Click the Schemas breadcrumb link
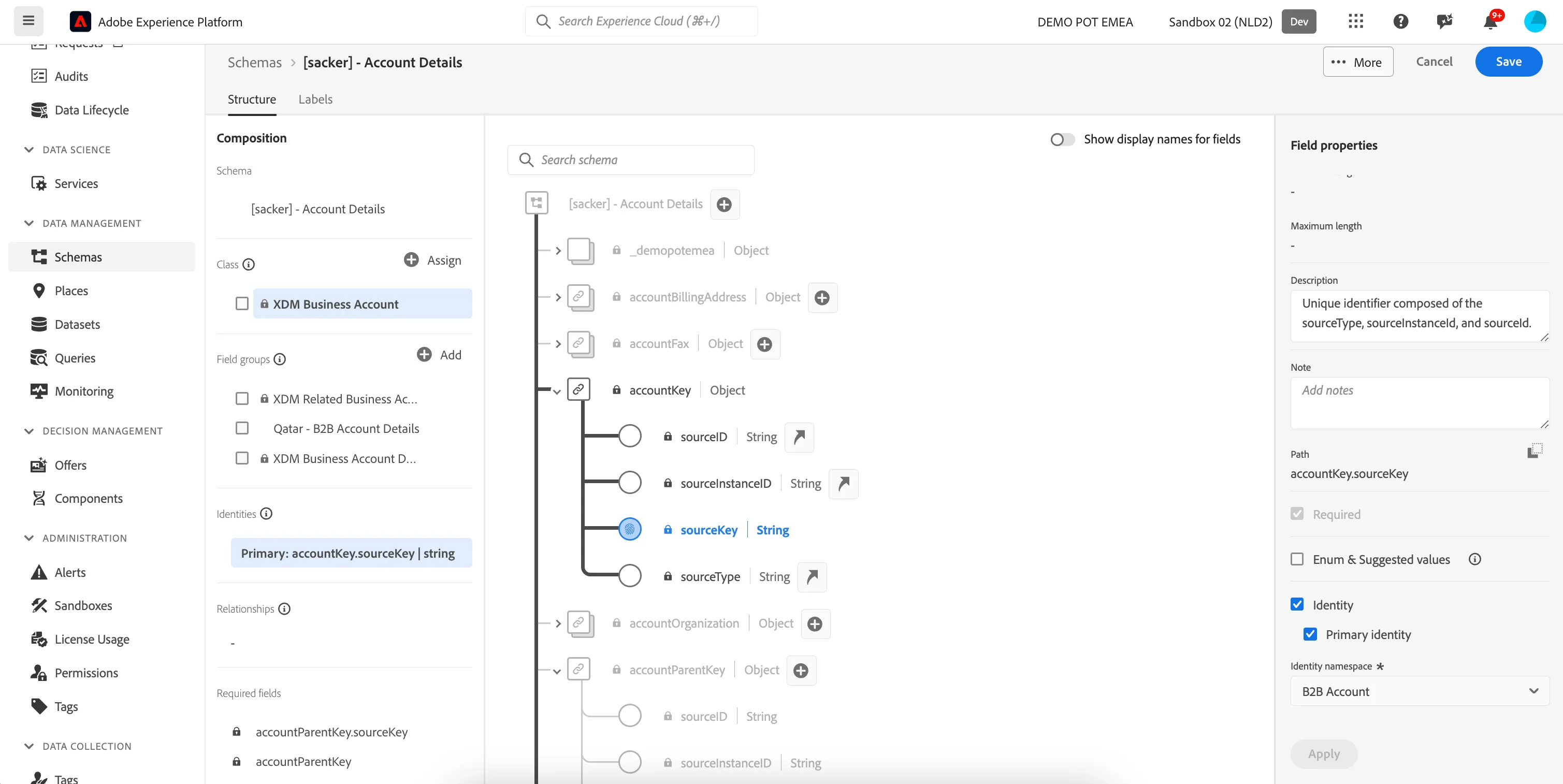This screenshot has height=784, width=1563. coord(255,63)
